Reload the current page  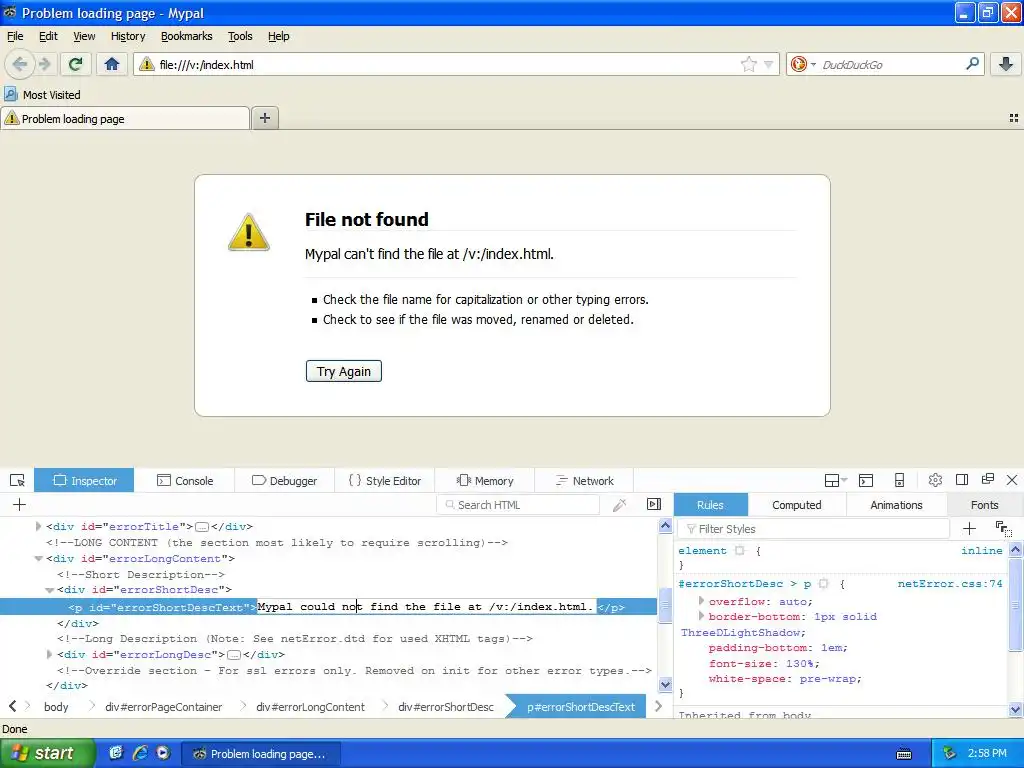point(76,64)
